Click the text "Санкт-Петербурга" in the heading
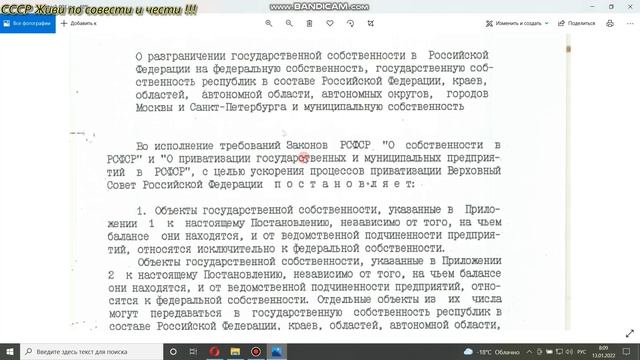Image resolution: width=640 pixels, height=360 pixels. click(238, 107)
